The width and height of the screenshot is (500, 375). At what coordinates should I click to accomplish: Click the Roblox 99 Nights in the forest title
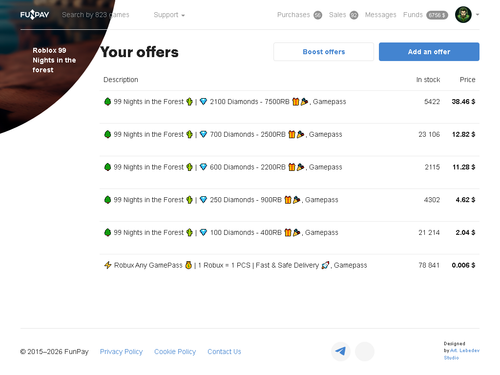(54, 60)
